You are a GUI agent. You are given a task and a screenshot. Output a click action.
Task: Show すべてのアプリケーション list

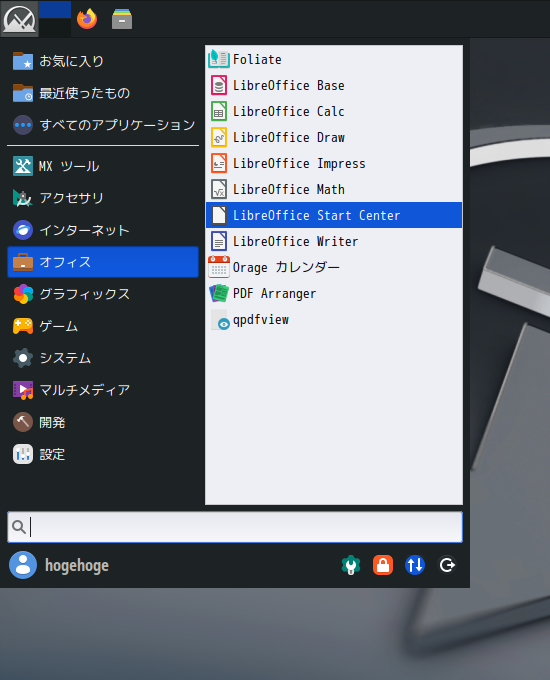point(103,125)
